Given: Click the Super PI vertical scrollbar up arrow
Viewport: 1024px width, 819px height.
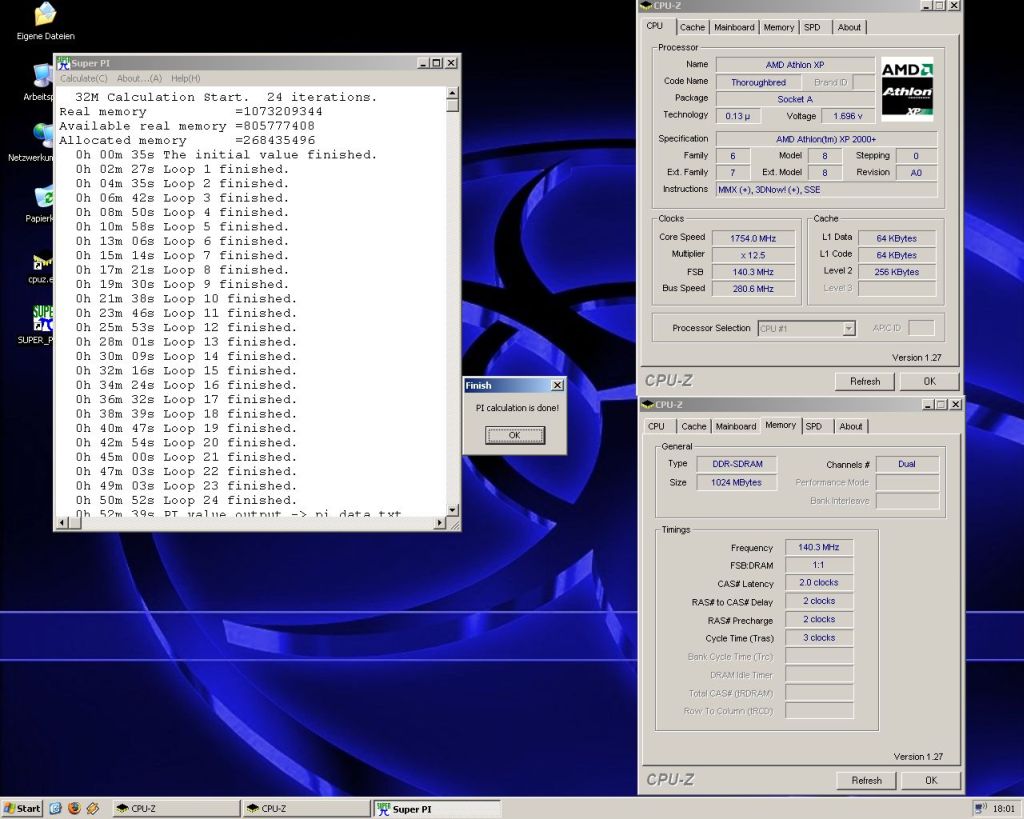Looking at the screenshot, I should (453, 93).
